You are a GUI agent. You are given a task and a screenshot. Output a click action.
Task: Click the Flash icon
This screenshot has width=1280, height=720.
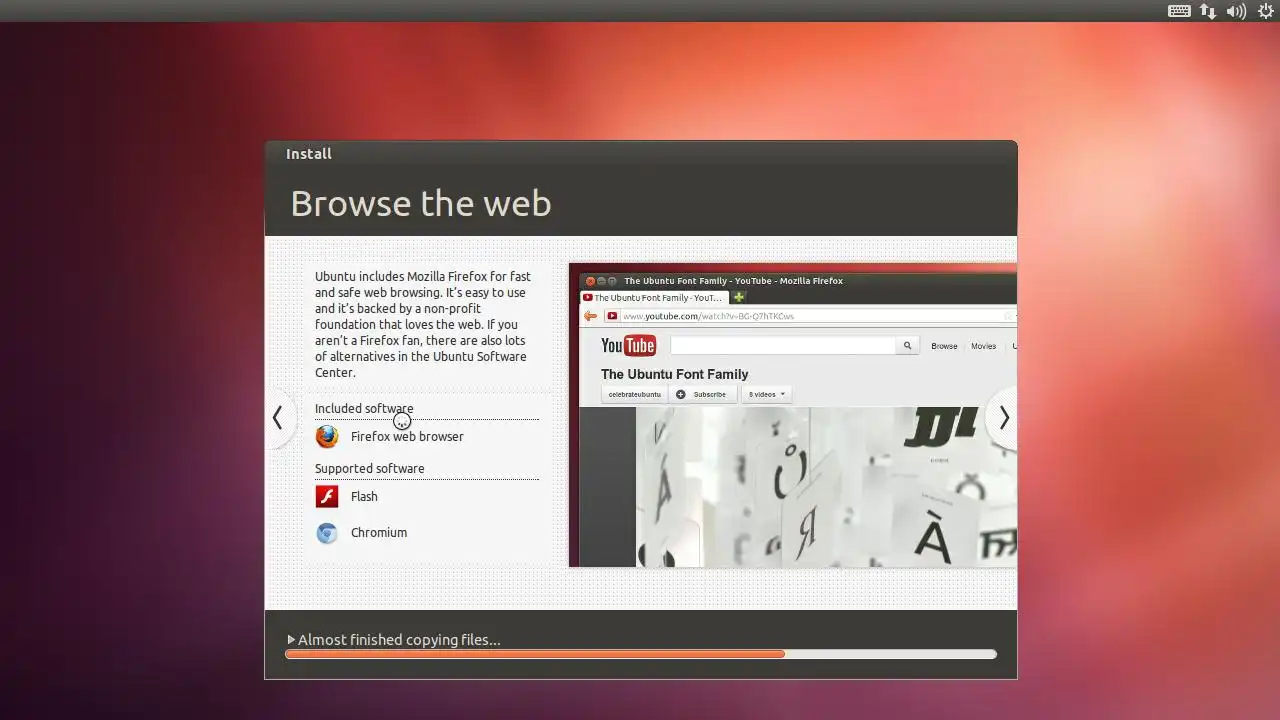coord(327,497)
